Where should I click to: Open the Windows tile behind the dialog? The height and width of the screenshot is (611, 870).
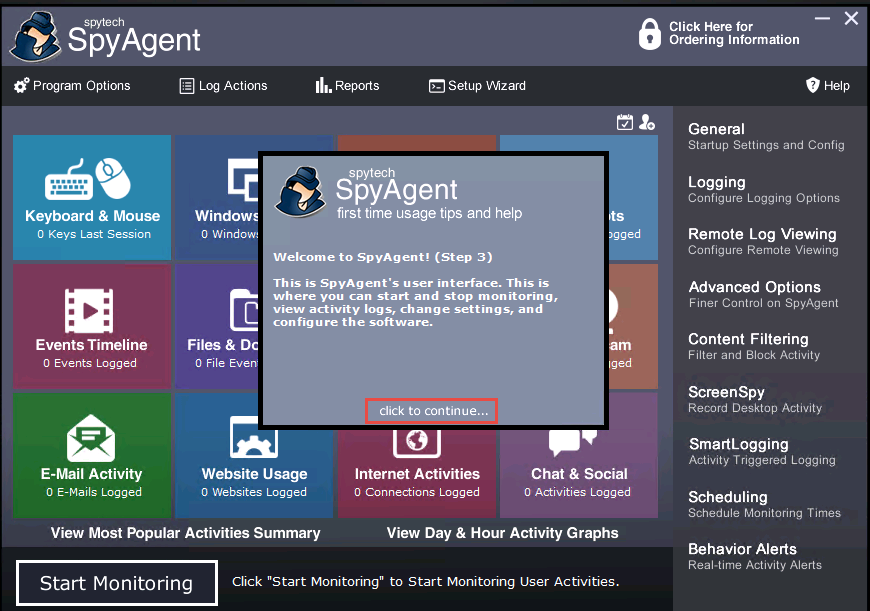coord(217,198)
